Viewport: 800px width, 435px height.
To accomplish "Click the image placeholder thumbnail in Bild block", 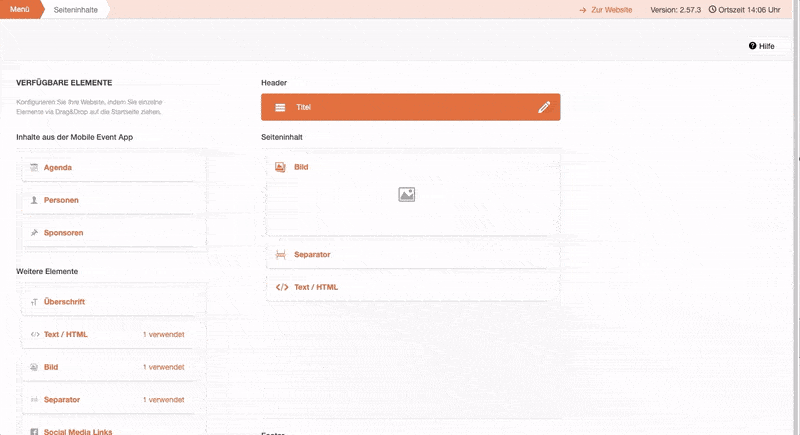I will [x=407, y=194].
